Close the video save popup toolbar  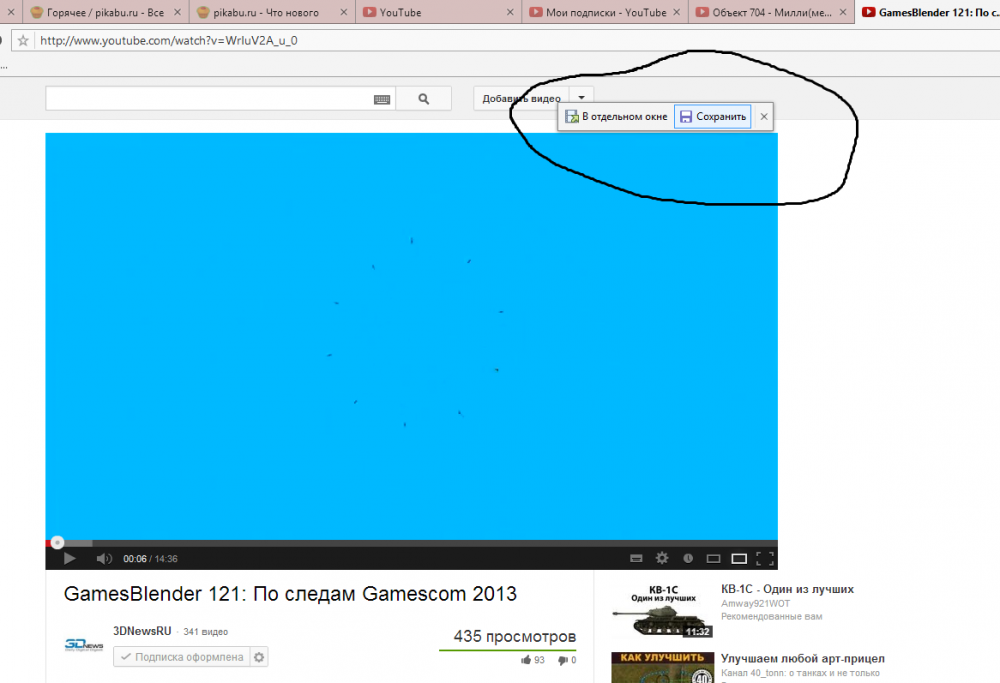(764, 117)
